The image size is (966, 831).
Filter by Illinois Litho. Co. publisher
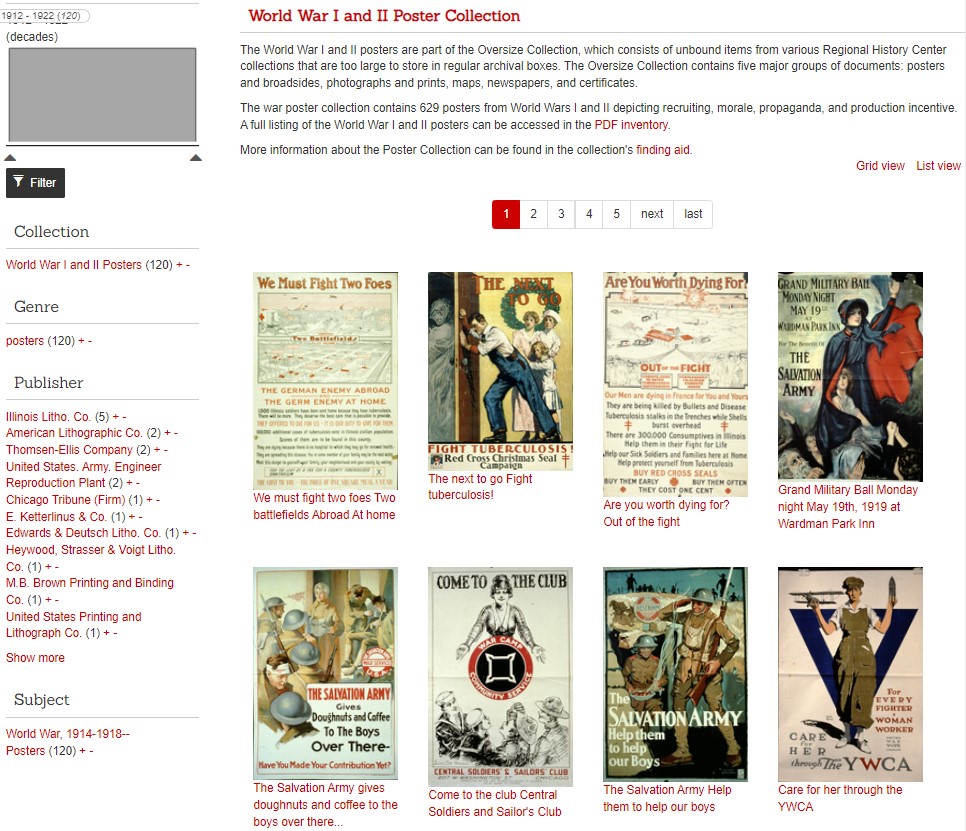[x=48, y=416]
